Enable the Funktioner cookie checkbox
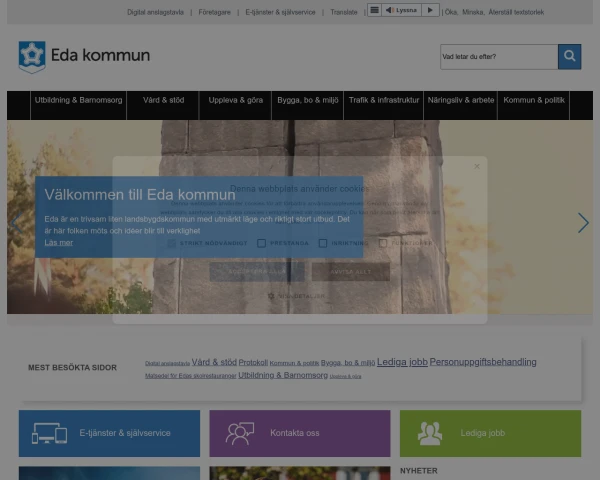 click(x=383, y=243)
